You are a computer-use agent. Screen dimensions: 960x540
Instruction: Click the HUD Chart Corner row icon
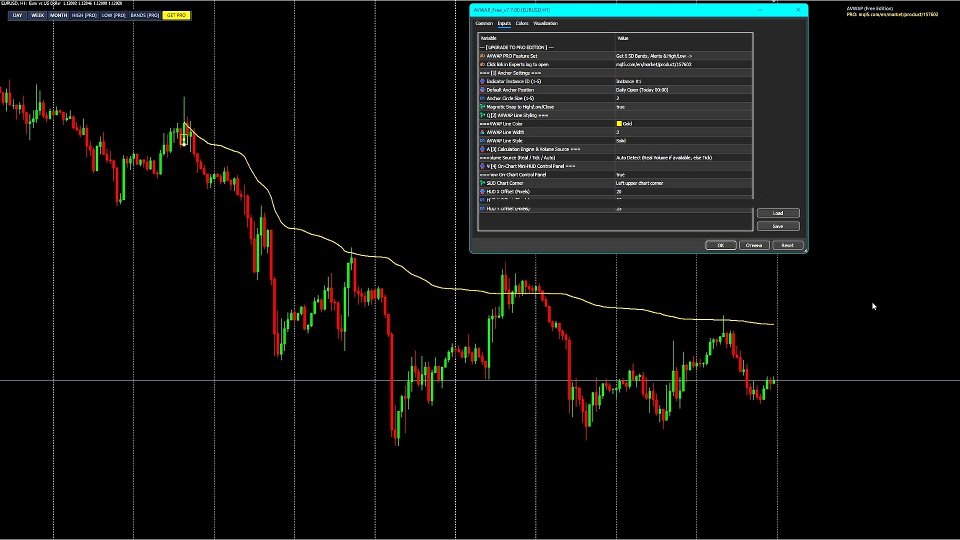click(482, 183)
